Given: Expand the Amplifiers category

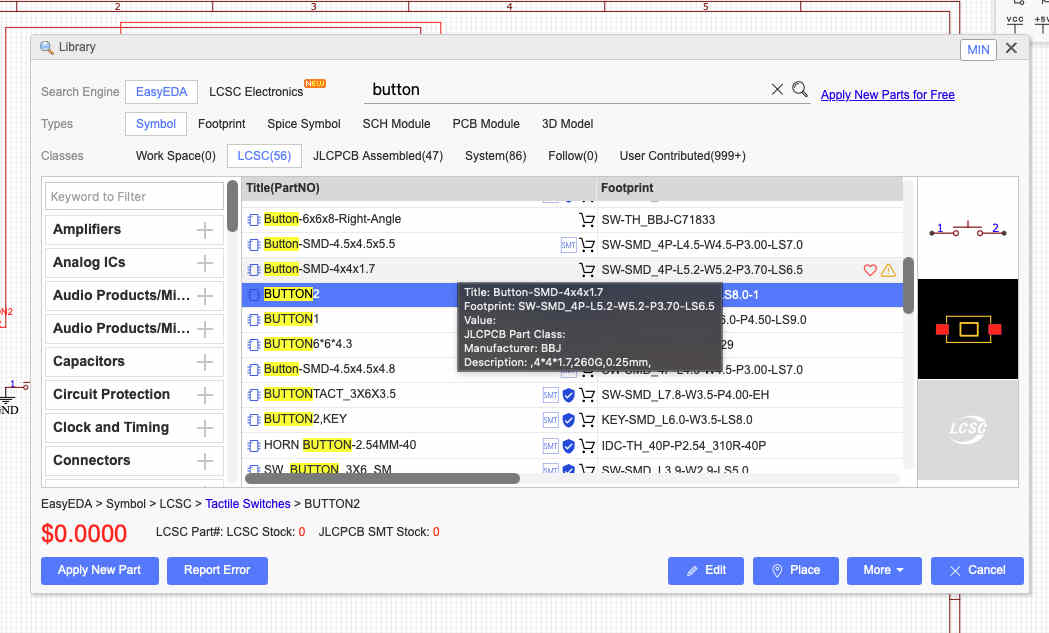Looking at the screenshot, I should 205,230.
